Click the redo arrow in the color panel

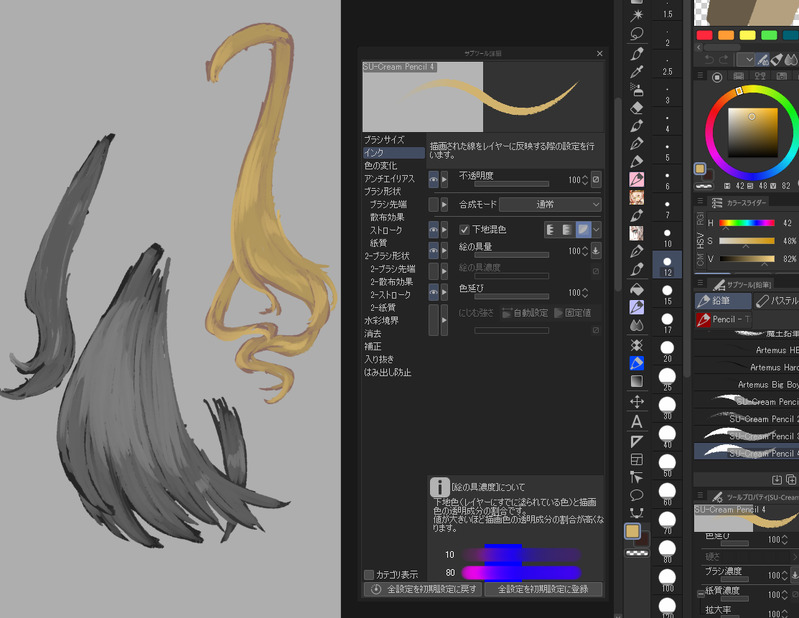pos(724,60)
